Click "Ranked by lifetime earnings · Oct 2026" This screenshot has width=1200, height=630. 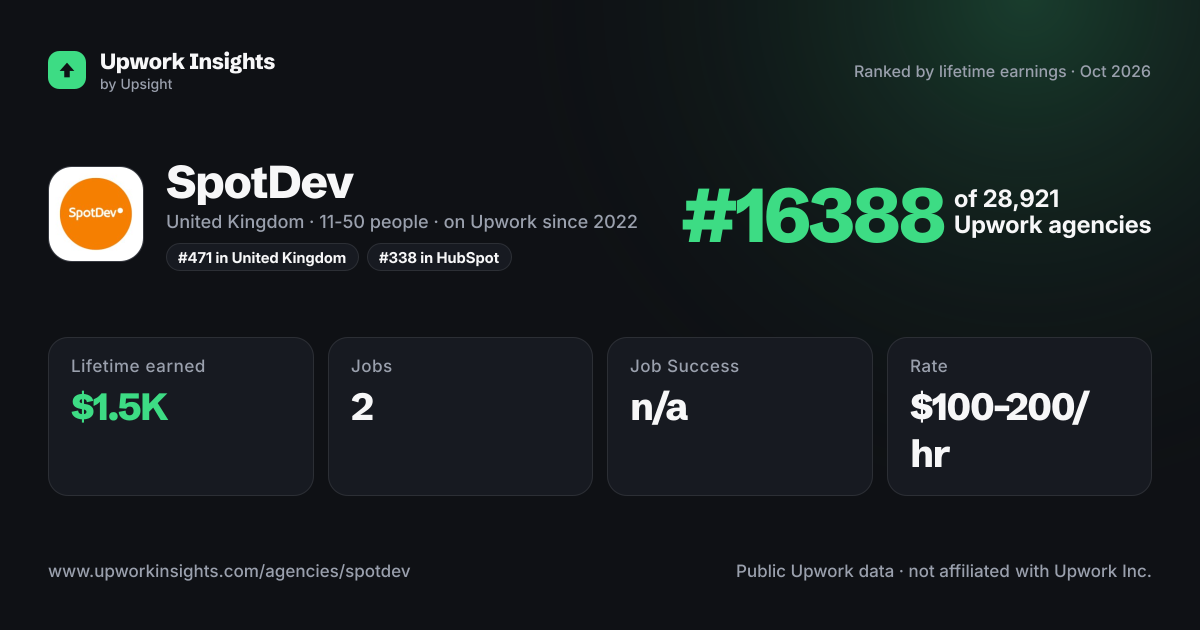pyautogui.click(x=1002, y=72)
